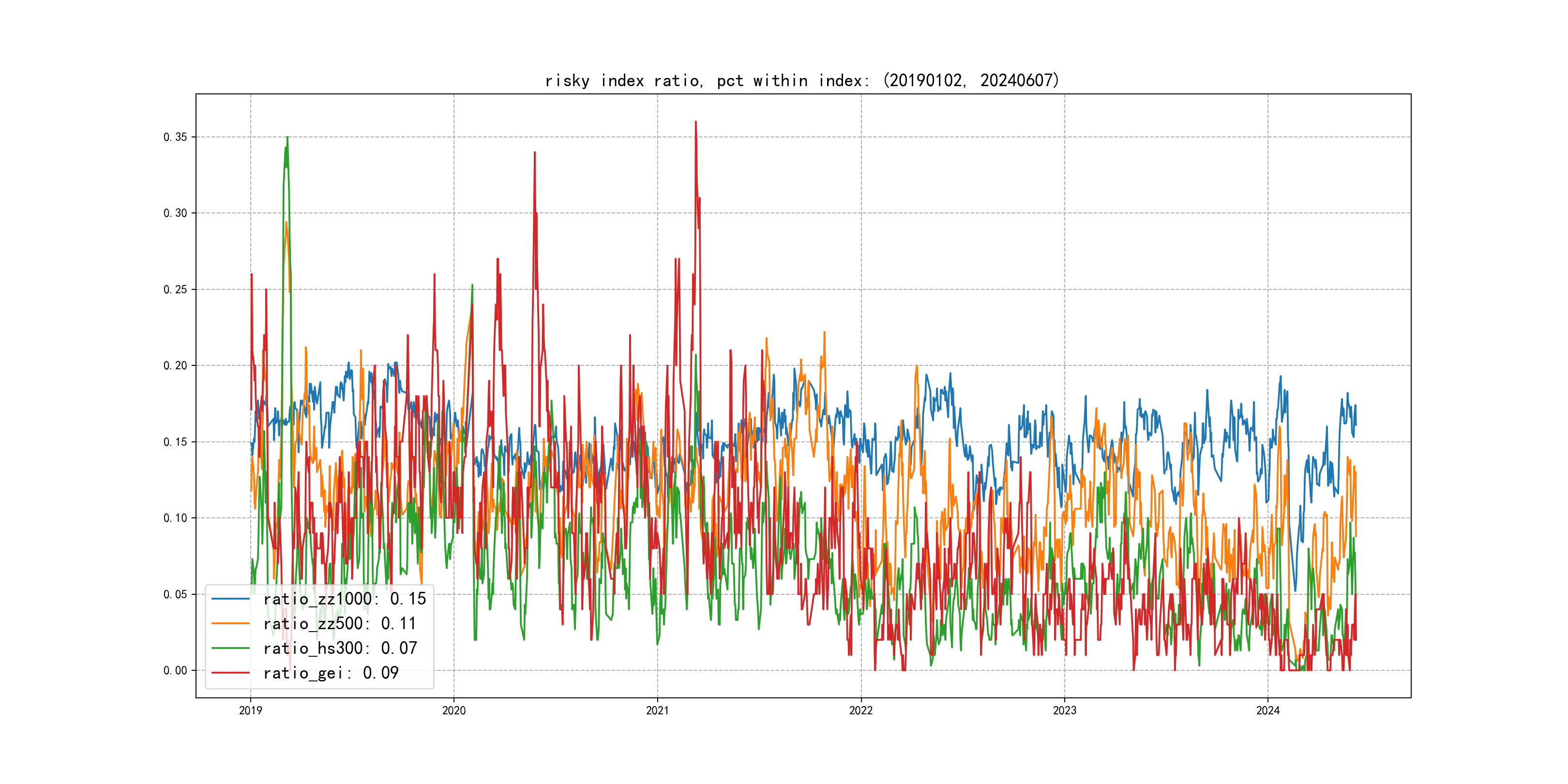Select the 'ratio_hs300: 0.07' legend label

point(340,648)
